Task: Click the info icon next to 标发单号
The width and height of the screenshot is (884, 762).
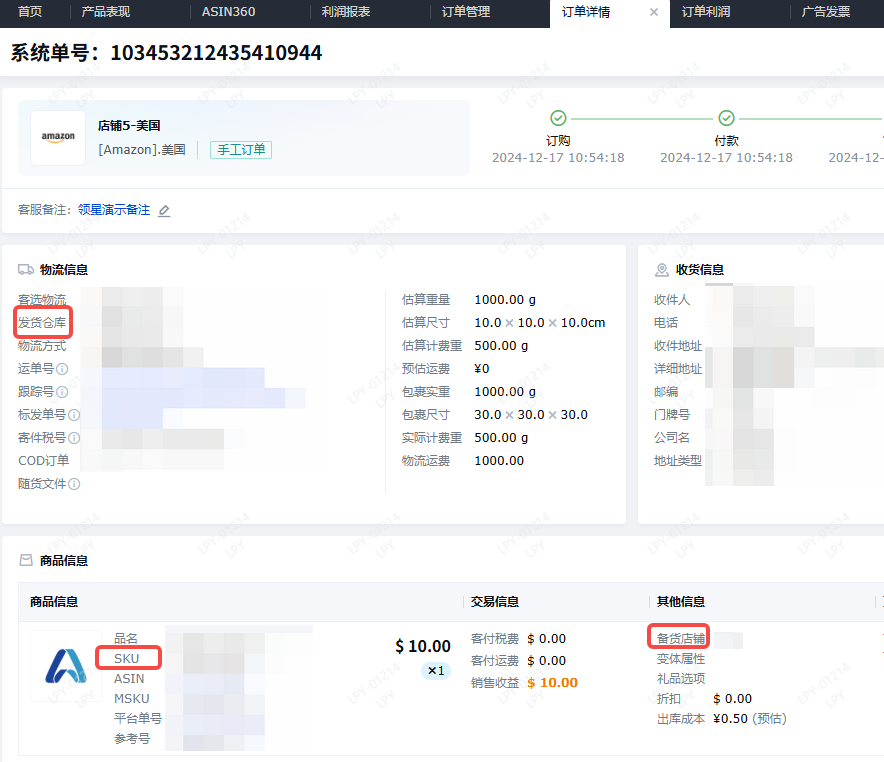Action: (74, 415)
